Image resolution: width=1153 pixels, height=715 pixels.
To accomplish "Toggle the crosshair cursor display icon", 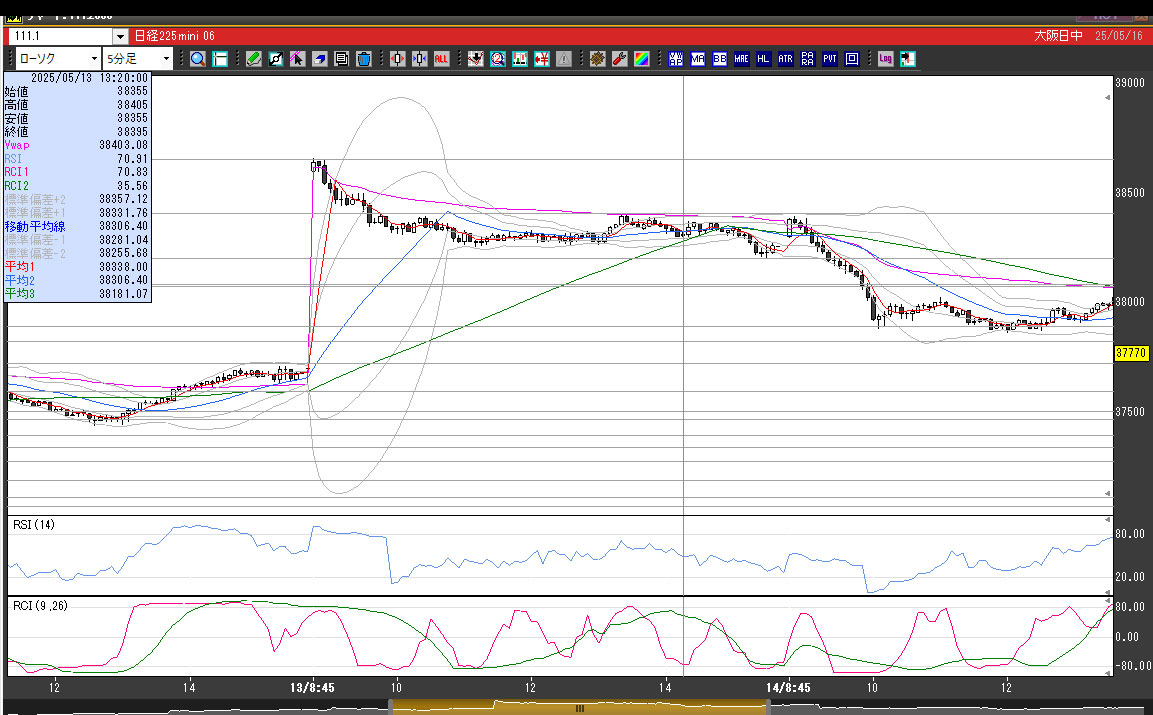I will [x=220, y=59].
